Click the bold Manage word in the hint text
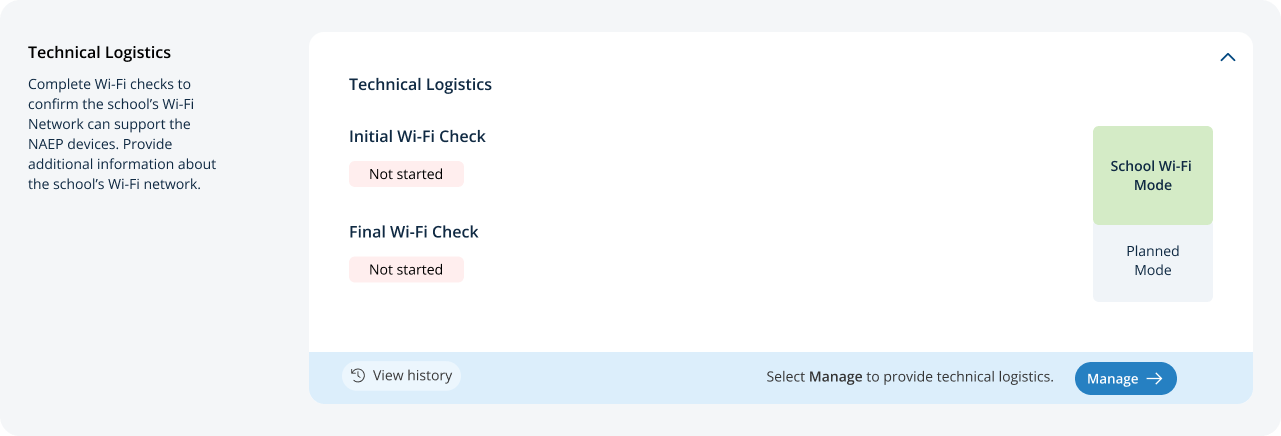Viewport: 1281px width, 436px height. (835, 378)
